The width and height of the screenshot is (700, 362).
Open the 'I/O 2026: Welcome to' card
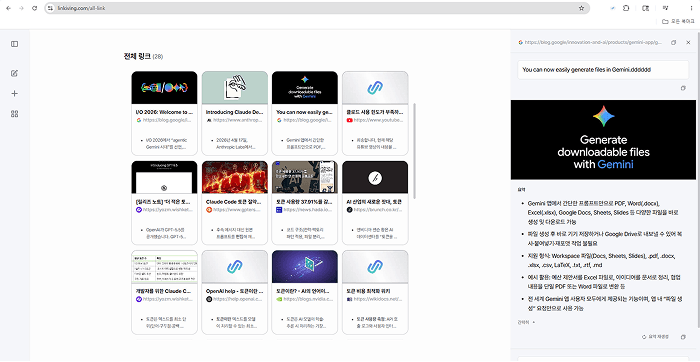[x=164, y=113]
